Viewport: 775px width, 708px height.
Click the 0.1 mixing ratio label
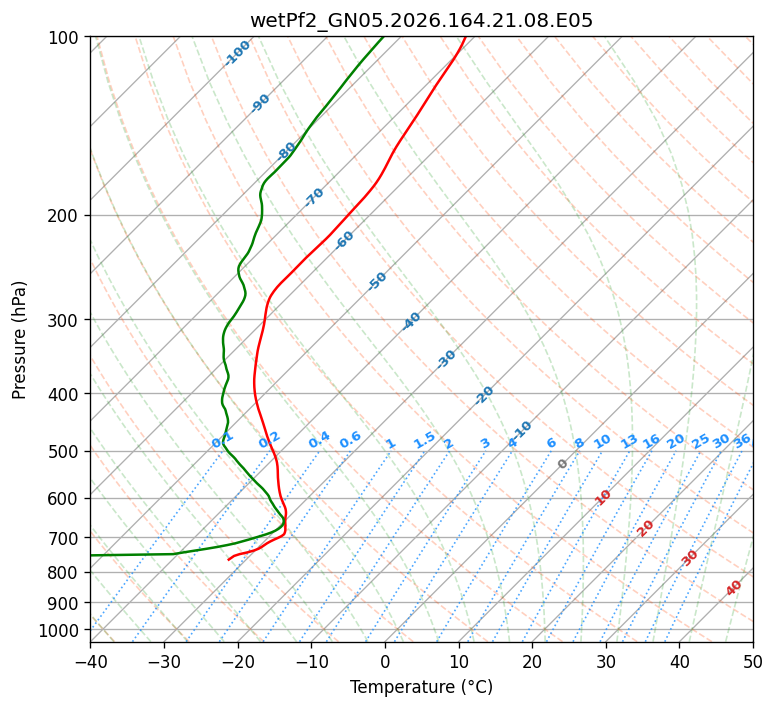(x=222, y=440)
